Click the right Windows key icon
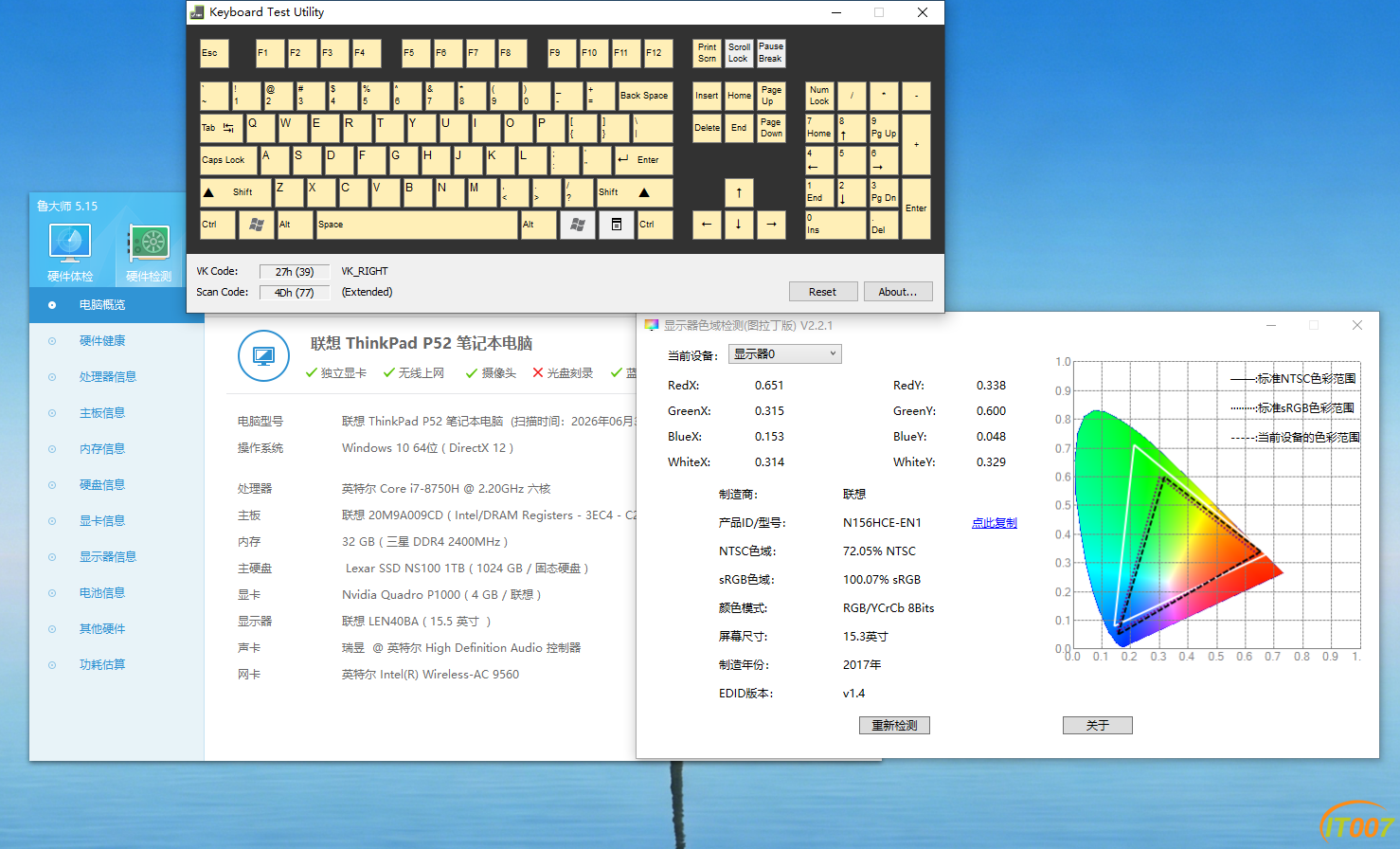 click(577, 225)
